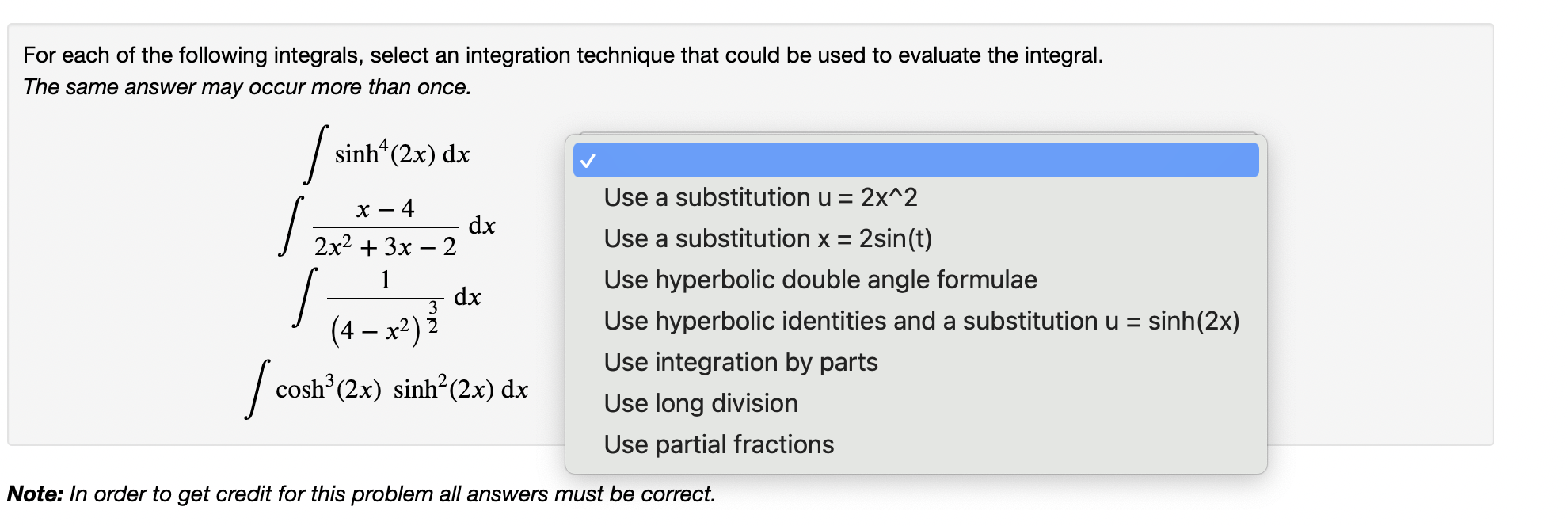Click the bold "Note:" label
The width and height of the screenshot is (1568, 526).
(x=35, y=495)
